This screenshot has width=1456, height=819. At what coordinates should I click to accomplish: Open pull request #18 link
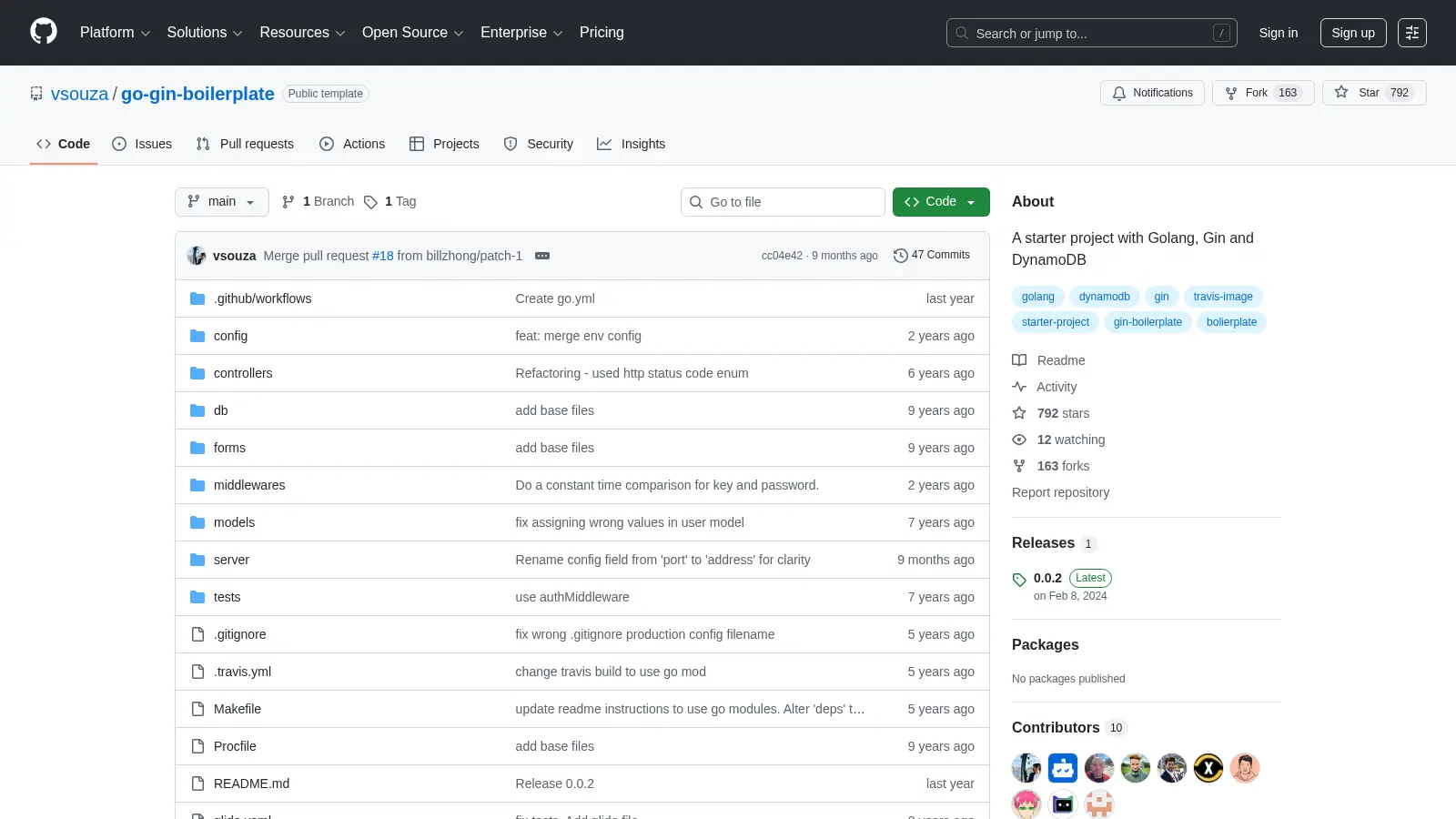(x=383, y=256)
